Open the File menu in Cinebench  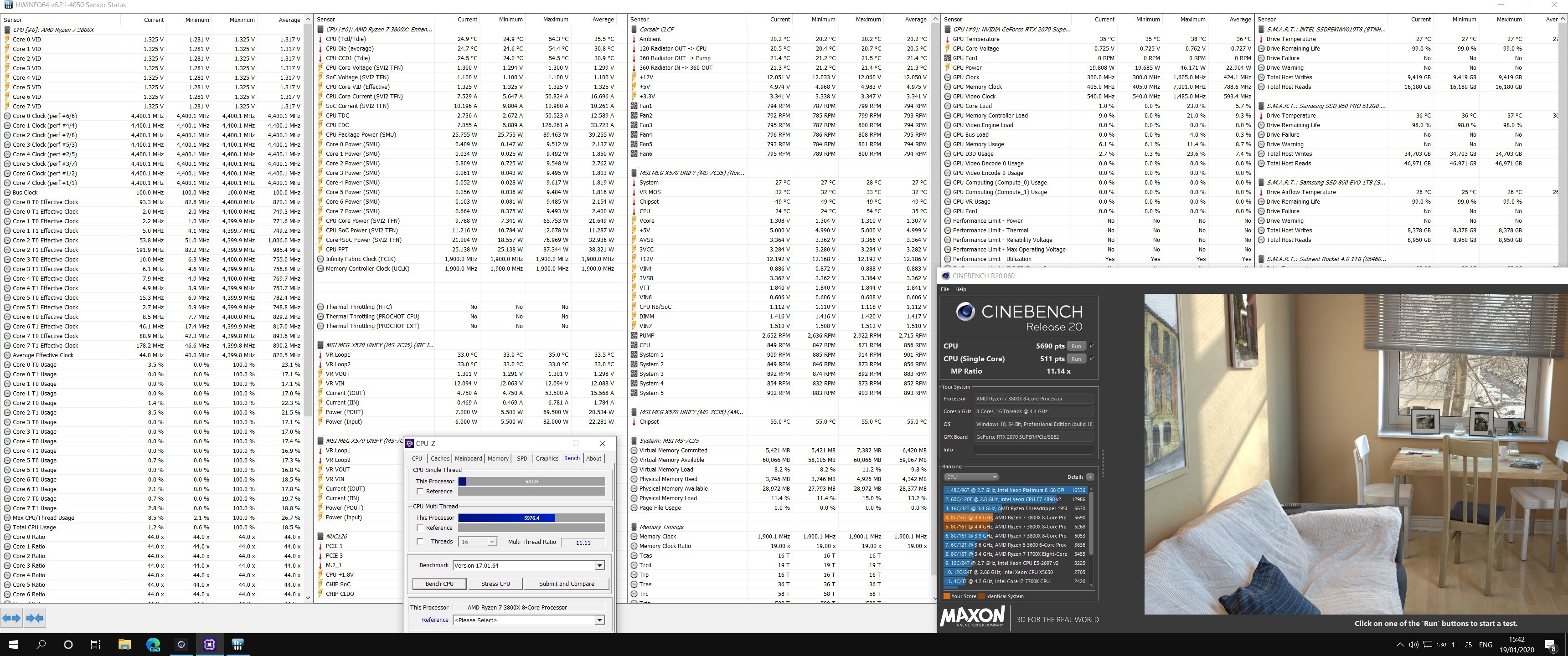(x=945, y=290)
